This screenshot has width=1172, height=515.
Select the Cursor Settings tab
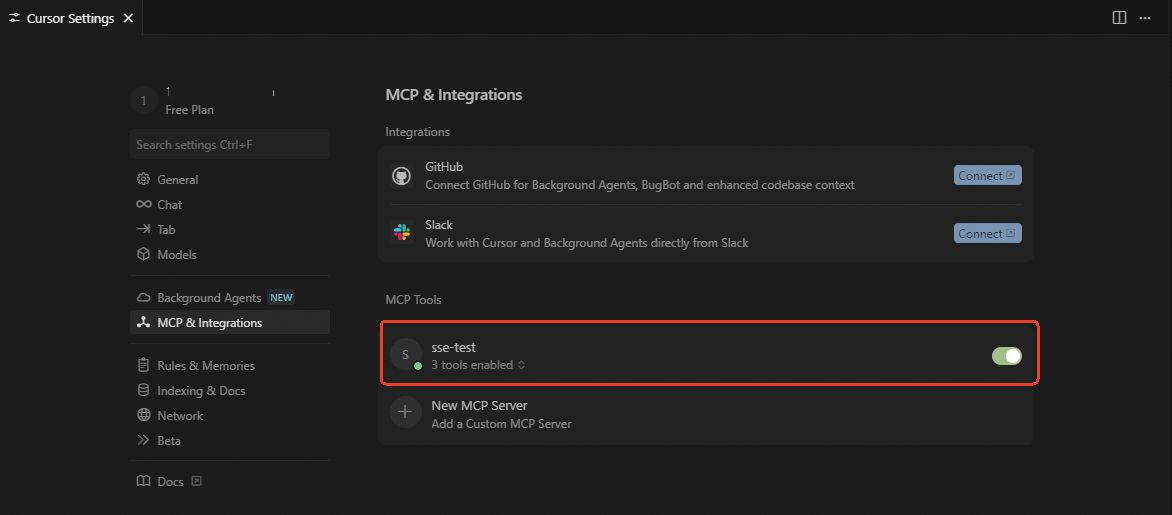click(71, 18)
